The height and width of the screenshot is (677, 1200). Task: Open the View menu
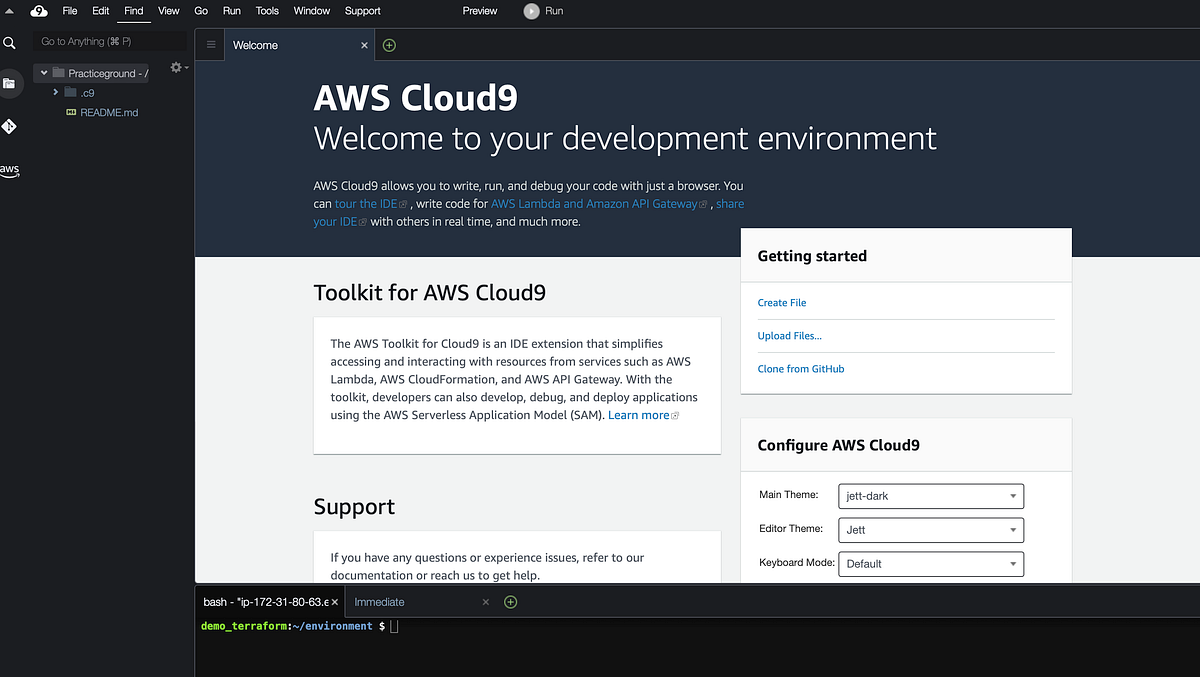(x=168, y=11)
